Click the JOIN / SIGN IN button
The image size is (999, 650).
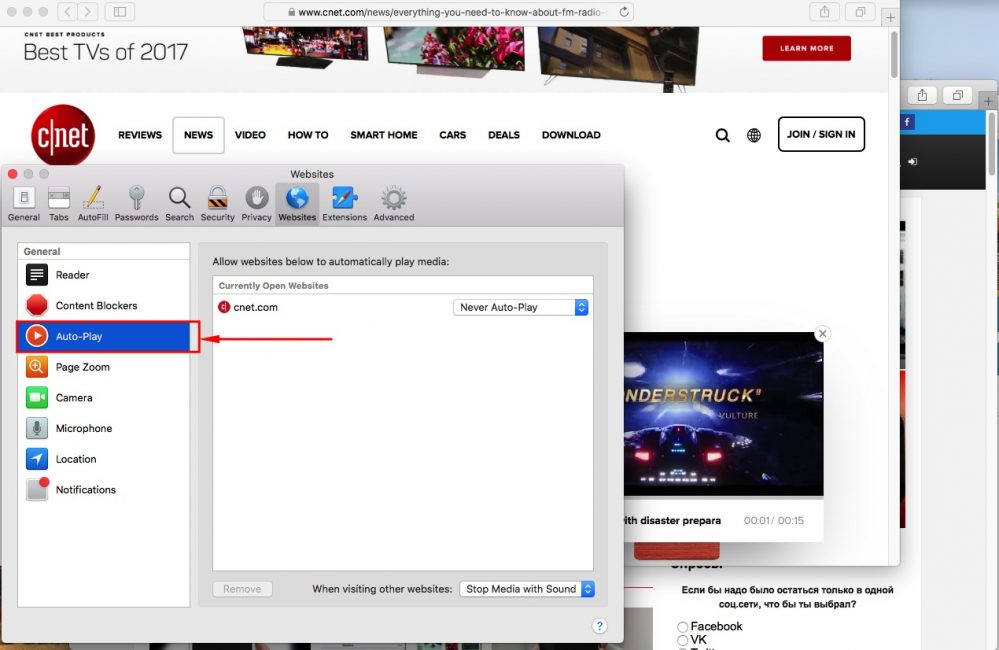821,134
